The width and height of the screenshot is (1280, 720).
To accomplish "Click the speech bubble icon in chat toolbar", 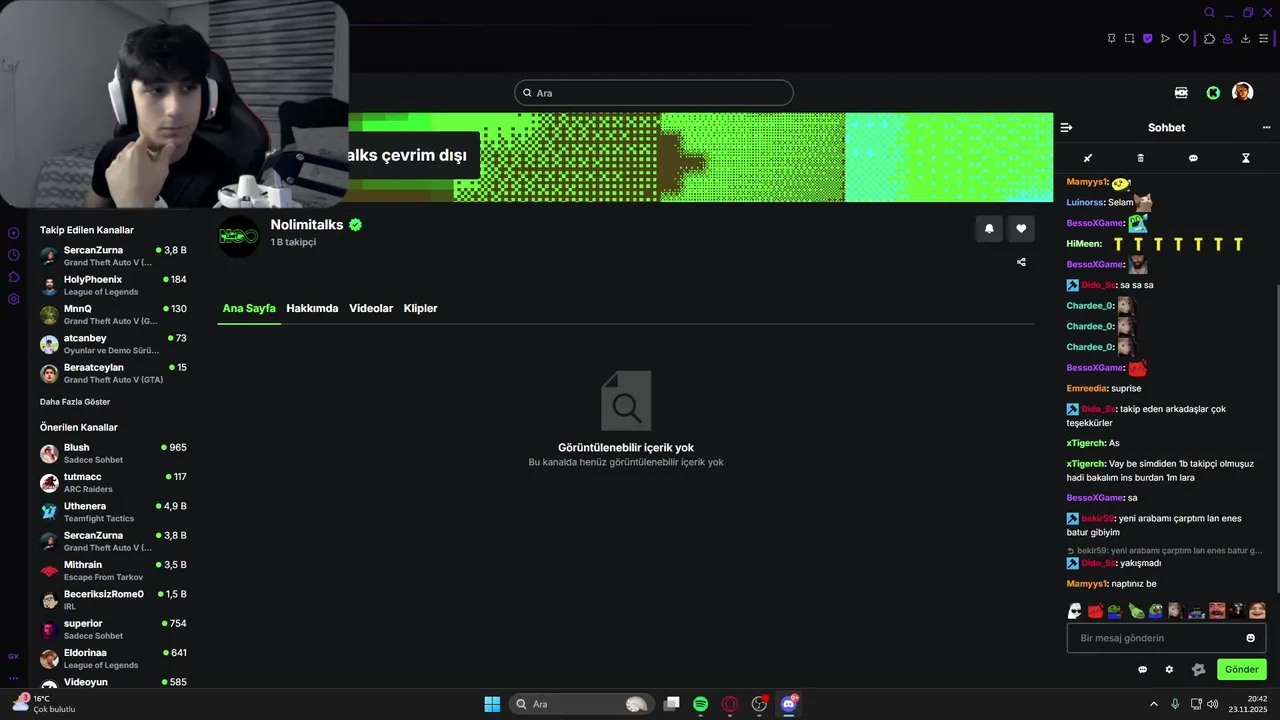I will 1193,158.
